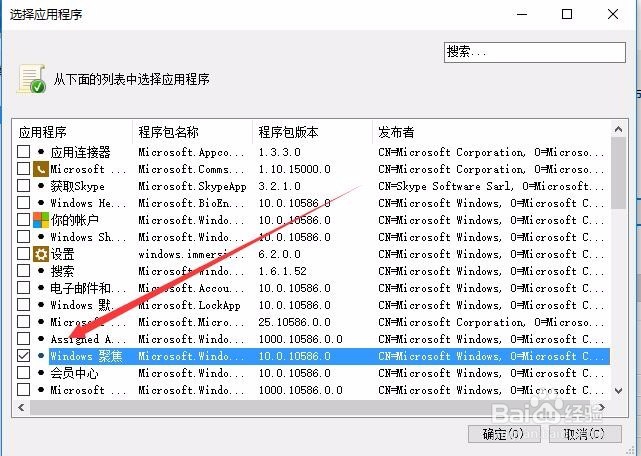Click the gear icon next to 设置

point(40,254)
